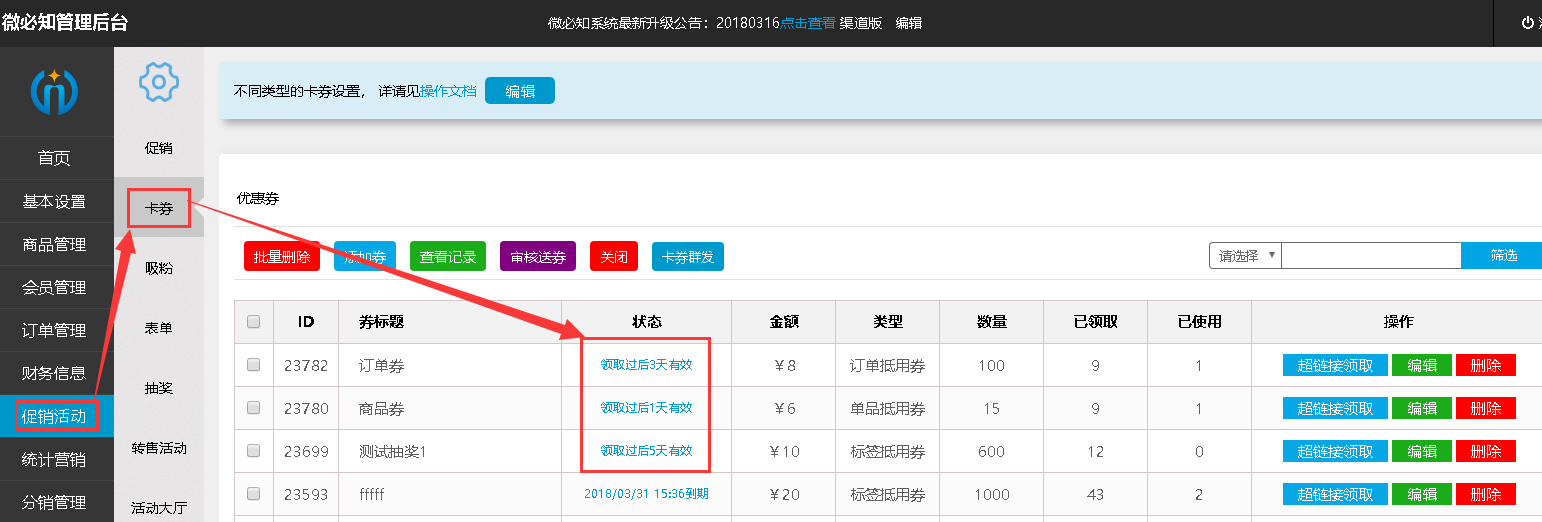Viewport: 1542px width, 522px height.
Task: Select the 转售活动 submenu item
Action: click(x=159, y=448)
